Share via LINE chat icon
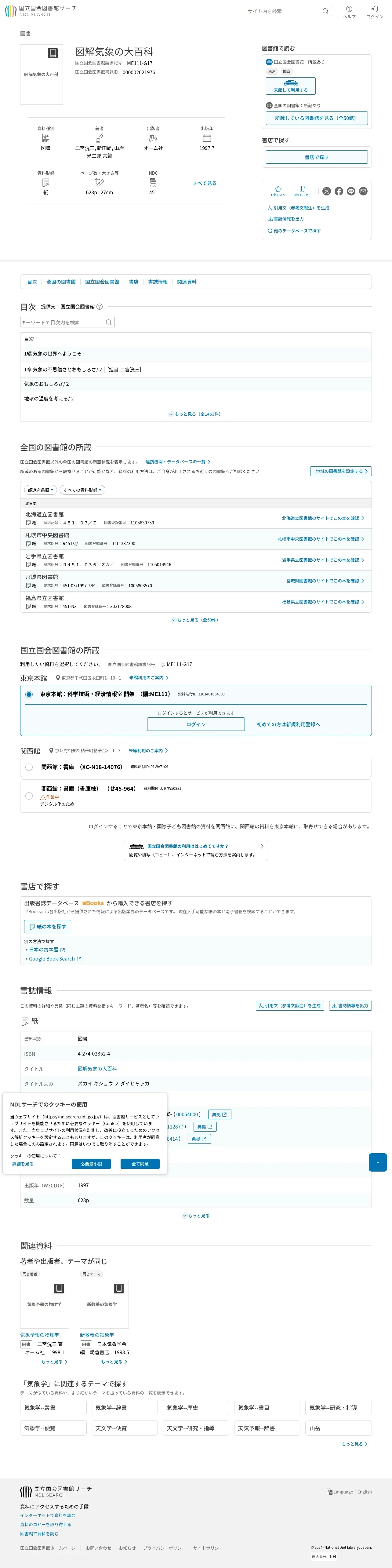Screen dimensions: 392x1568 [x=351, y=191]
